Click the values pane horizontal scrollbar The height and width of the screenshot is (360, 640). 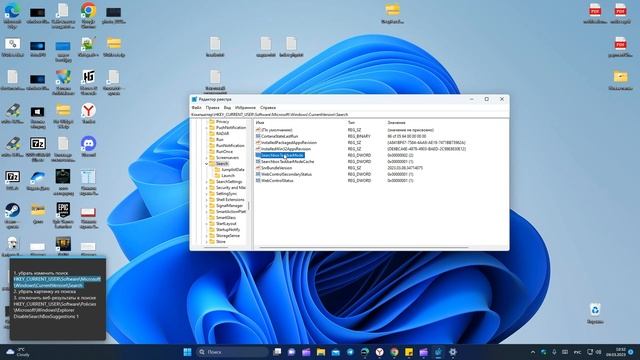pos(363,247)
